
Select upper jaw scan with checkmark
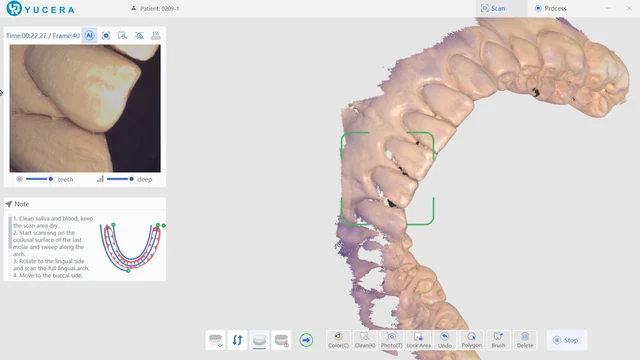pos(216,340)
